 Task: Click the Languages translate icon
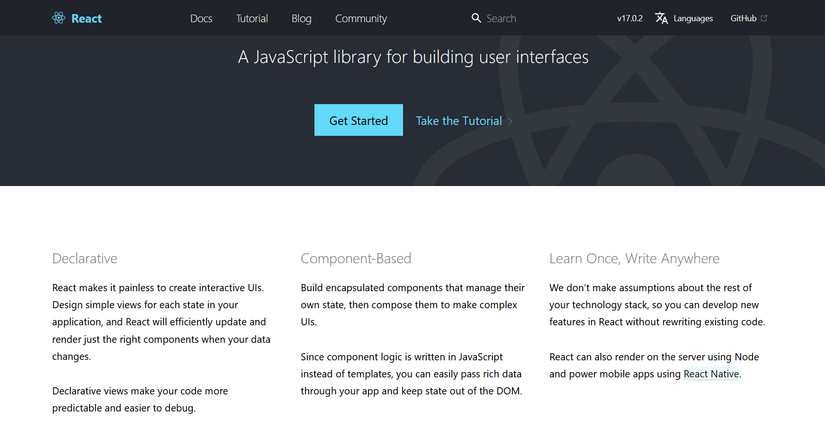pos(661,18)
